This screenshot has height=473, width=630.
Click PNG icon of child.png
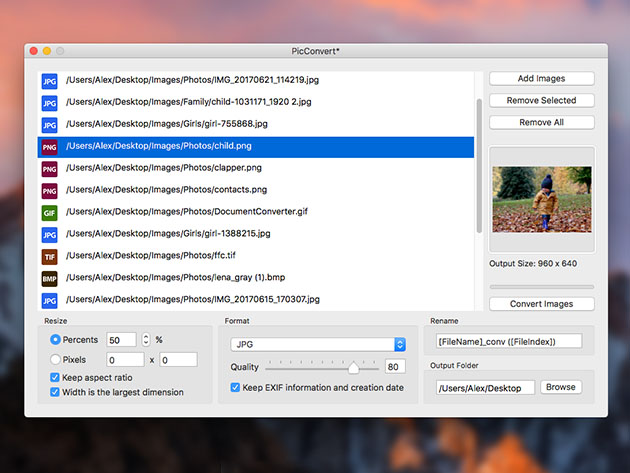[49, 147]
